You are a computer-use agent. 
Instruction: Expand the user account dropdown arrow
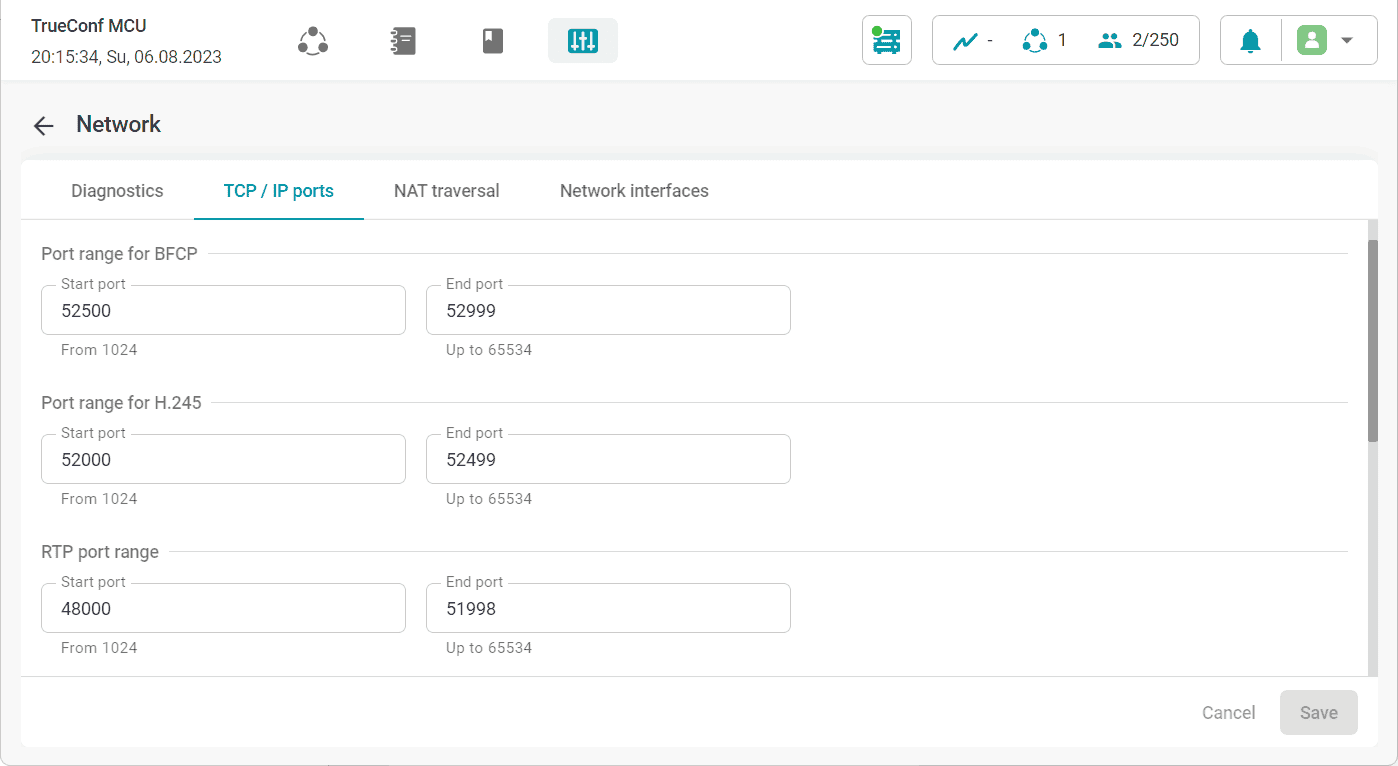coord(1347,41)
